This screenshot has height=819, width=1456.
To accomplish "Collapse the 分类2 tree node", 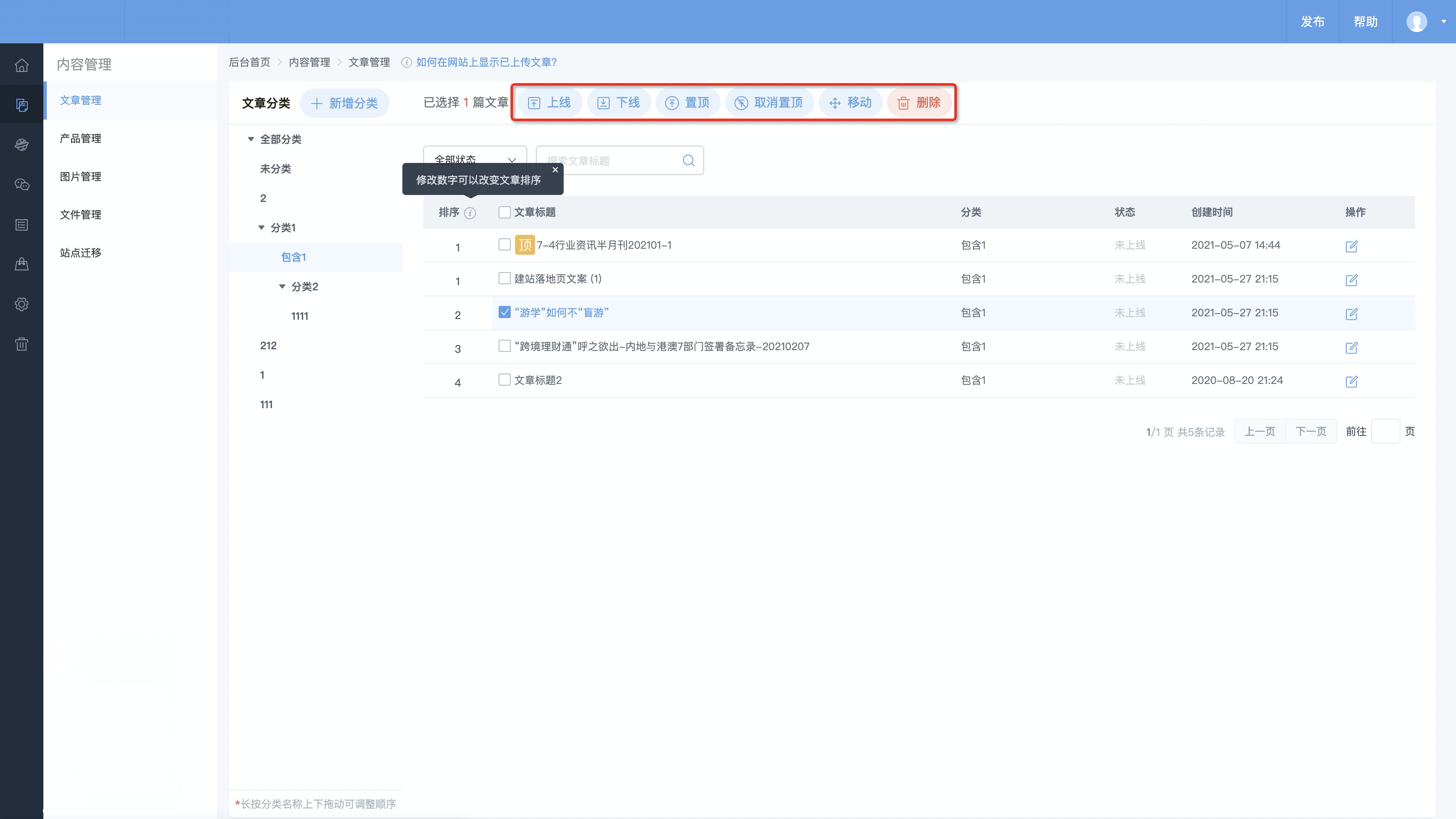I will click(283, 286).
